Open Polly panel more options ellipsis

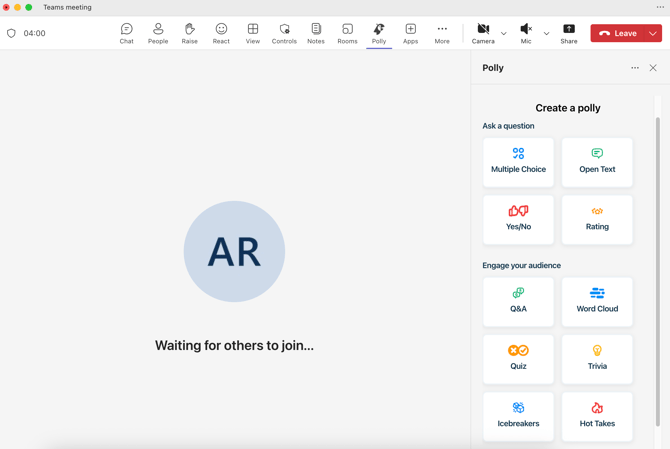634,68
